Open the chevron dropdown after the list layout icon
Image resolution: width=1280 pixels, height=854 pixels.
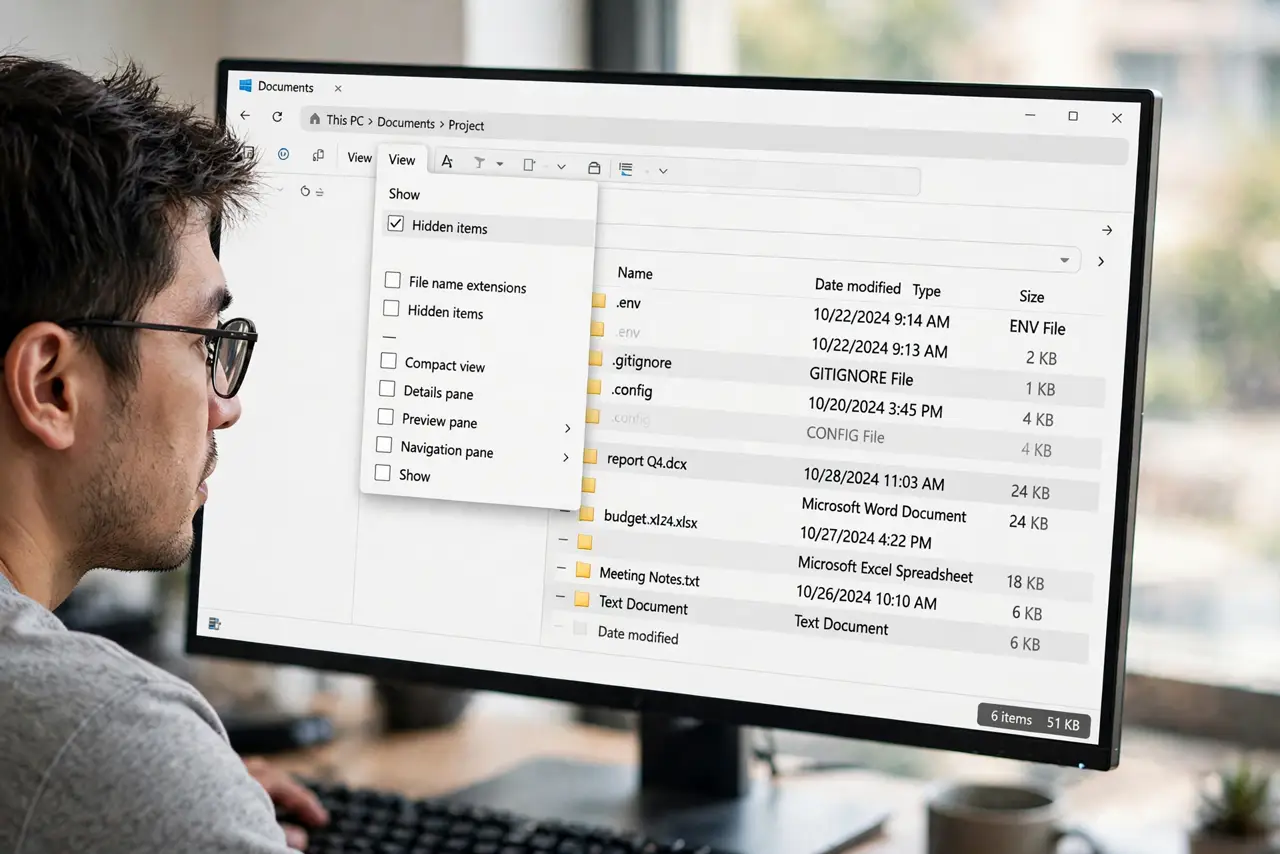663,171
